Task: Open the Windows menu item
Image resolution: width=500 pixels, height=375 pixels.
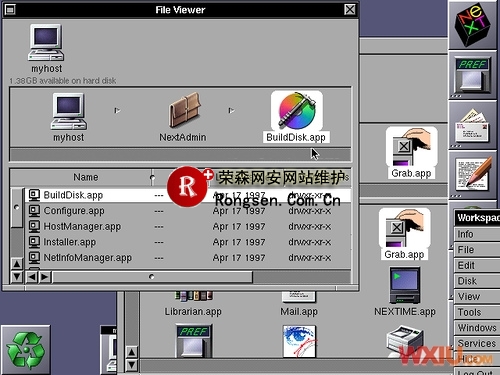Action: pos(477,328)
